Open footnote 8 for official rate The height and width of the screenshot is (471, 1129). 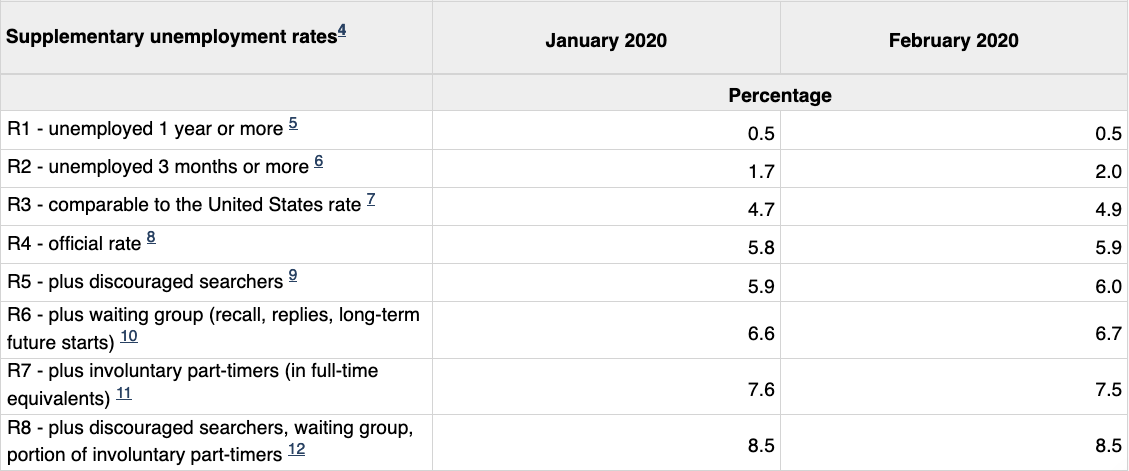tap(151, 238)
